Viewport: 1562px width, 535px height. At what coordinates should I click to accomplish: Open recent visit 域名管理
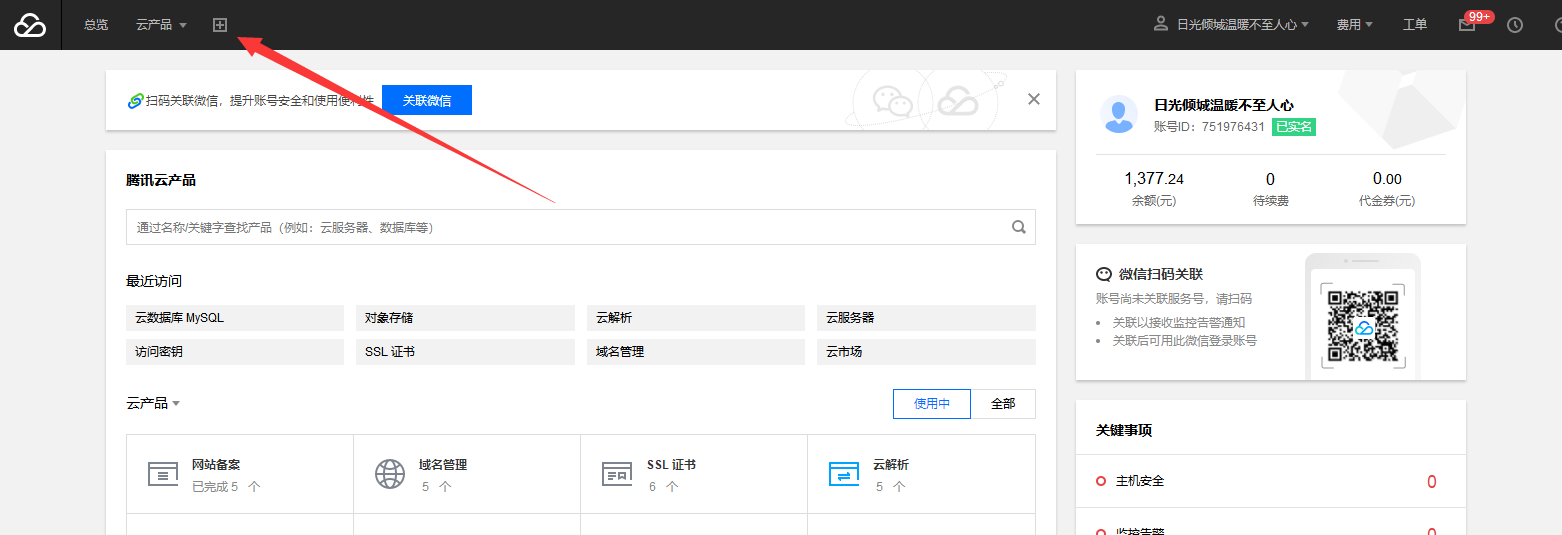696,352
